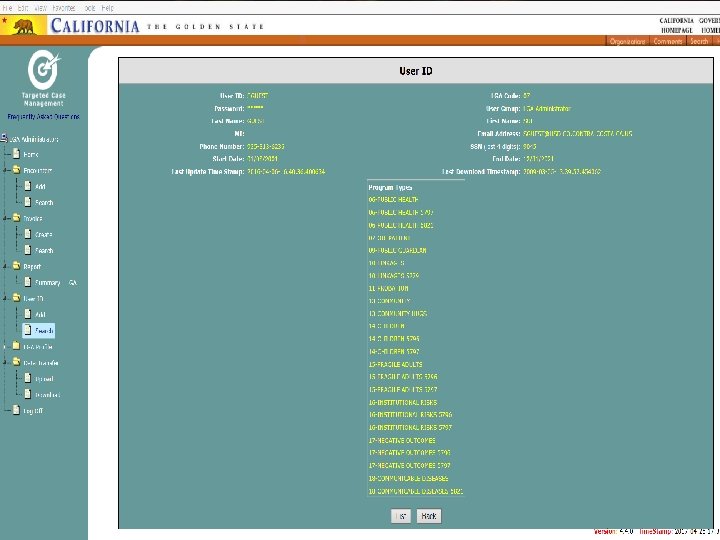Click program type 15-FRAGILE ADULTS without suffix
The width and height of the screenshot is (720, 540).
point(395,365)
